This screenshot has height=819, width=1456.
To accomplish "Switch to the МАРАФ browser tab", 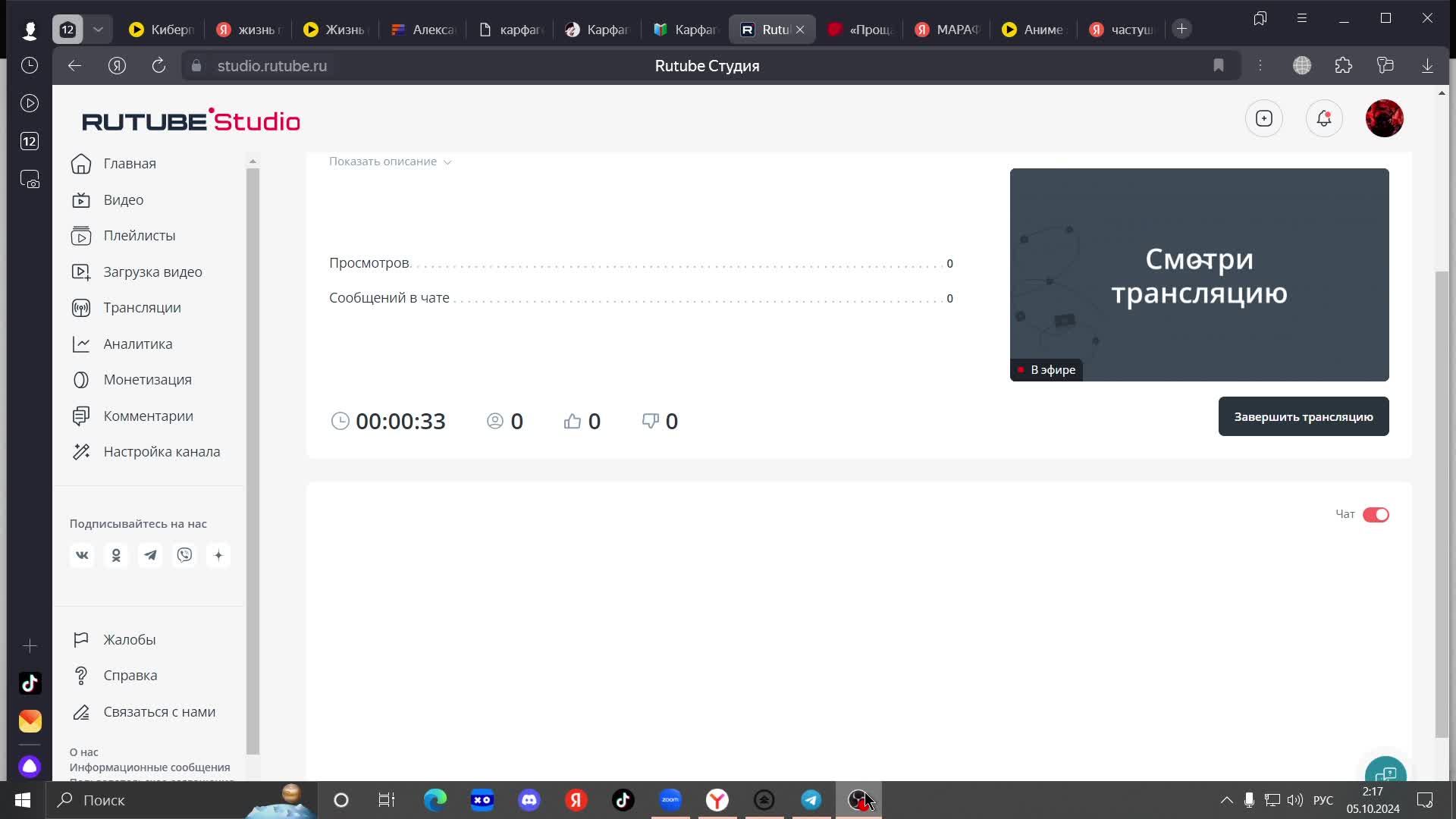I will tap(946, 30).
